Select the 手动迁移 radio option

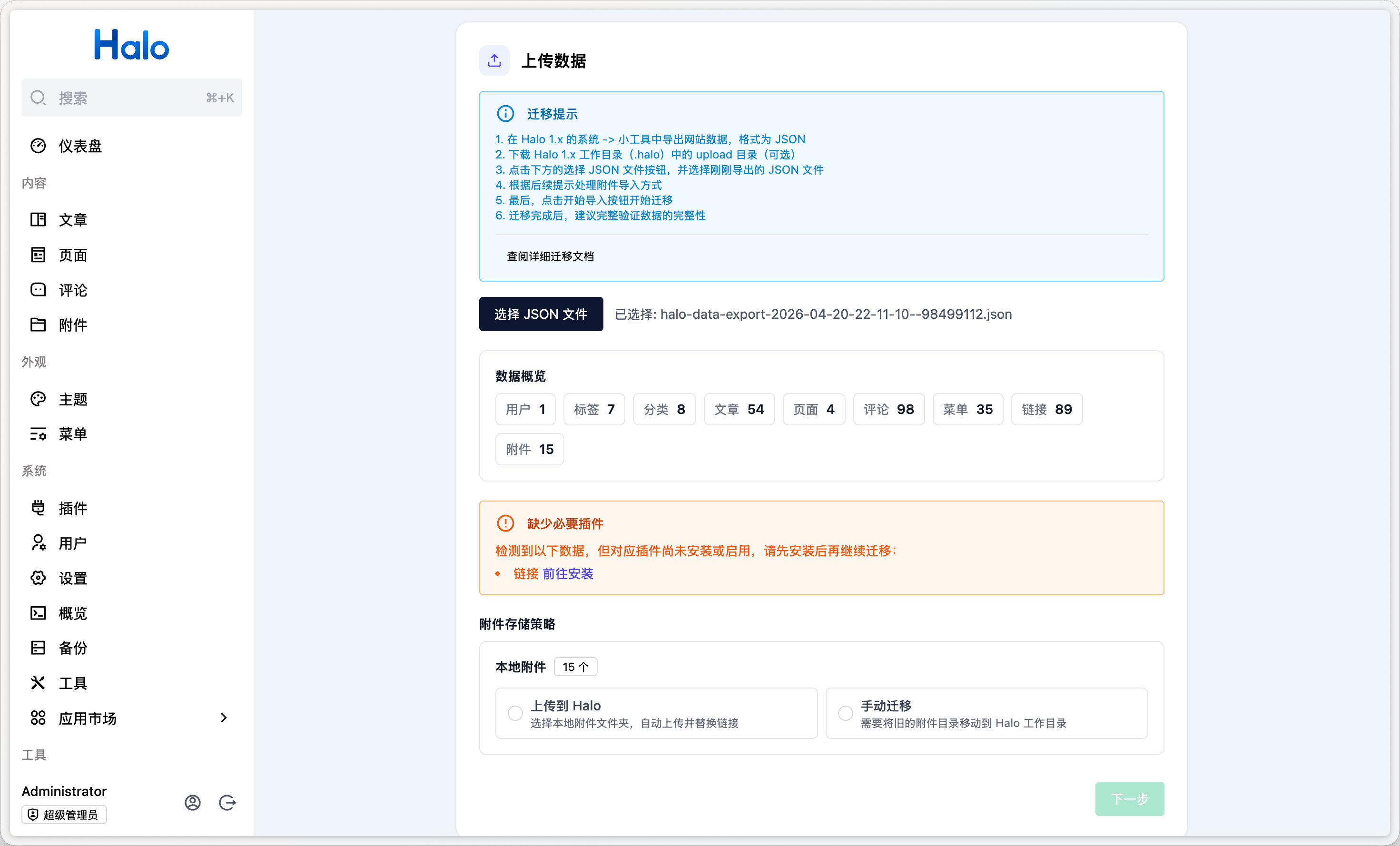(x=846, y=713)
